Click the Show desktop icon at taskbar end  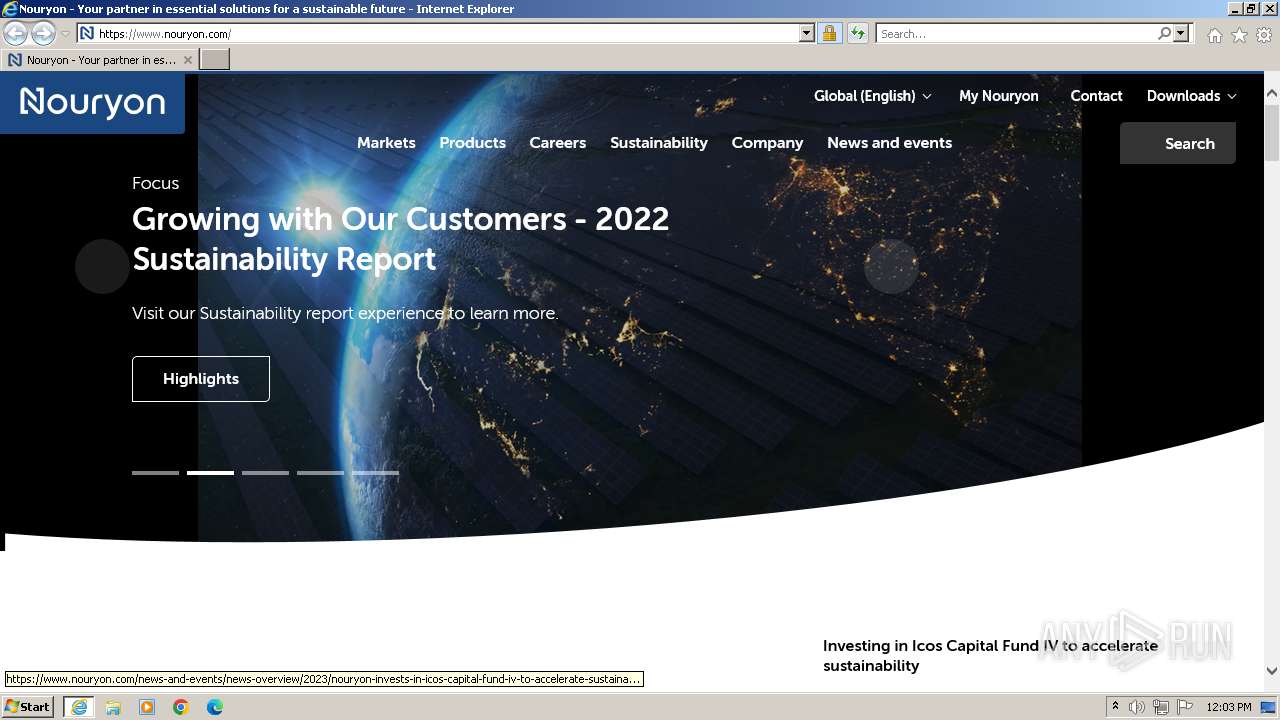pos(1268,707)
